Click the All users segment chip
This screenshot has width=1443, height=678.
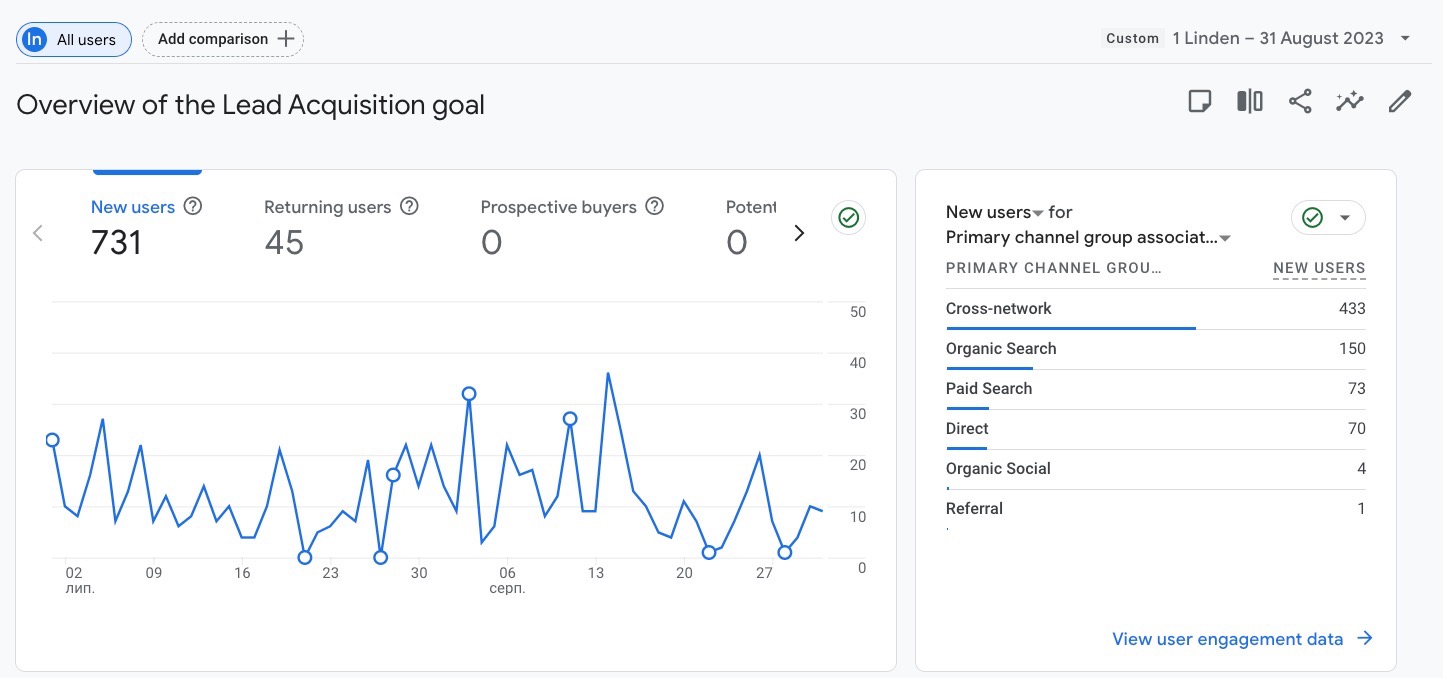pos(74,39)
